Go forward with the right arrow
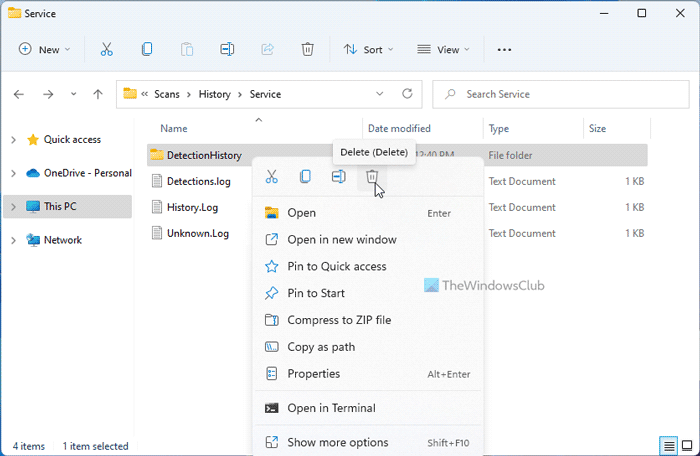The image size is (700, 456). 48,94
